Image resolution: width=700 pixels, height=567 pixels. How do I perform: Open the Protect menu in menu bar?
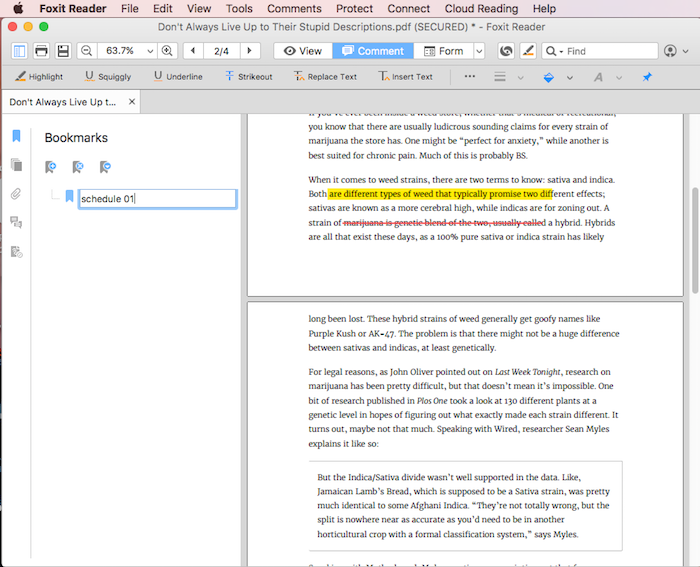354,8
